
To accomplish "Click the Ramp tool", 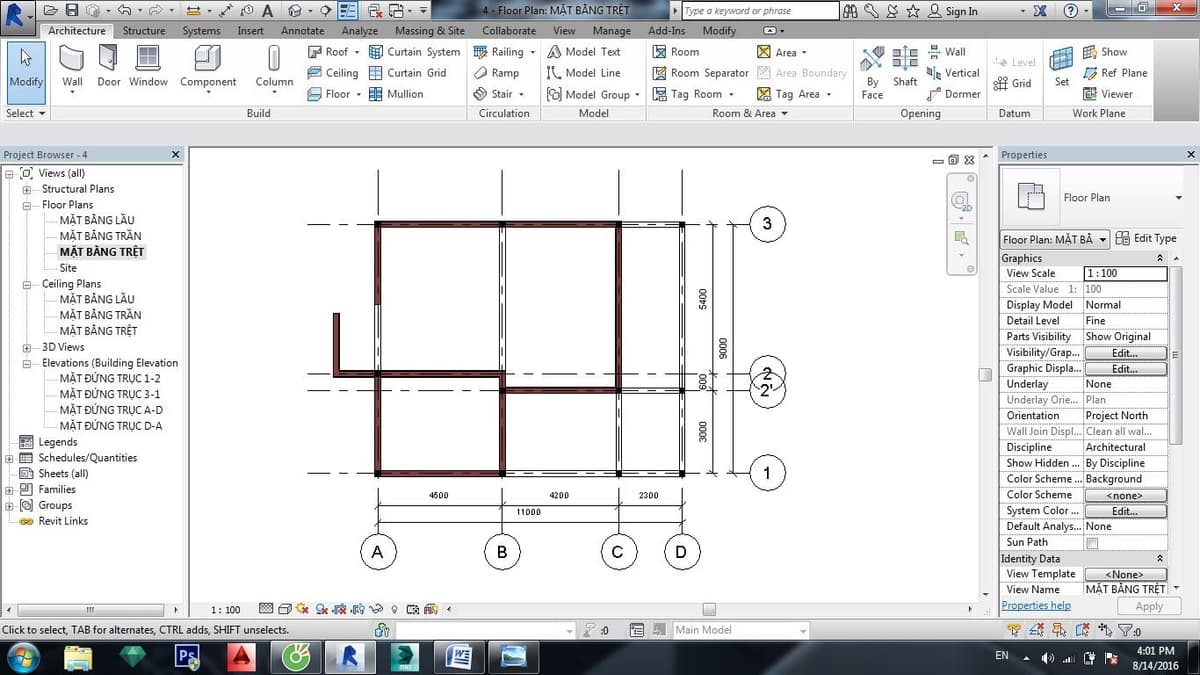I will [x=496, y=73].
